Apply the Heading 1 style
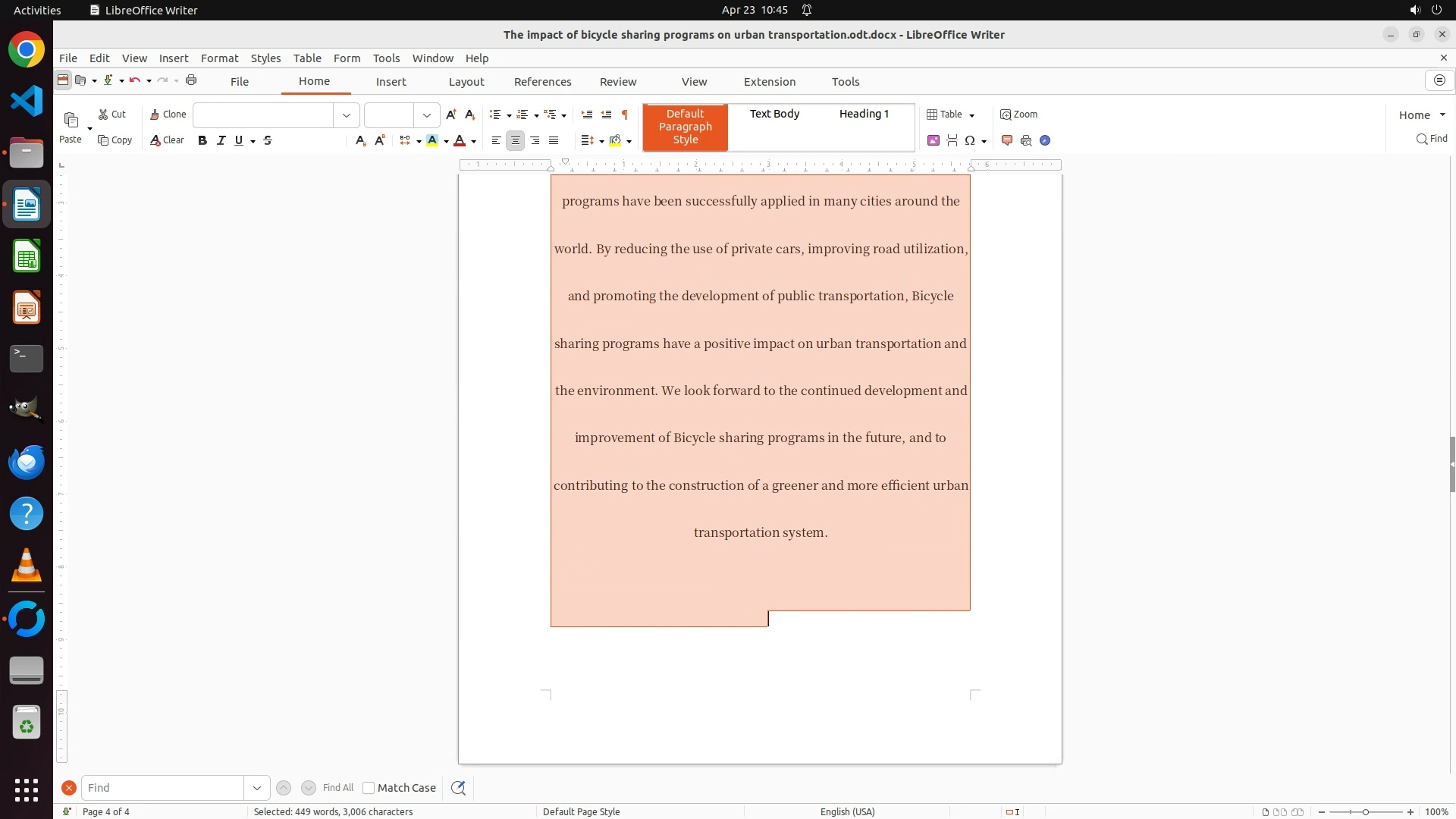Viewport: 1456px width, 819px height. [864, 114]
